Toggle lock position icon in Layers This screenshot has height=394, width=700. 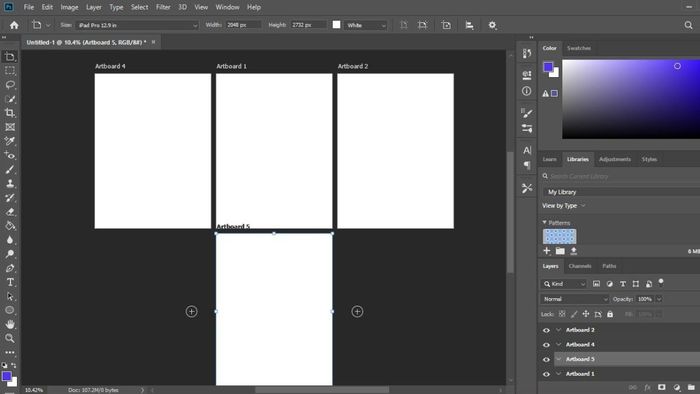[586, 314]
